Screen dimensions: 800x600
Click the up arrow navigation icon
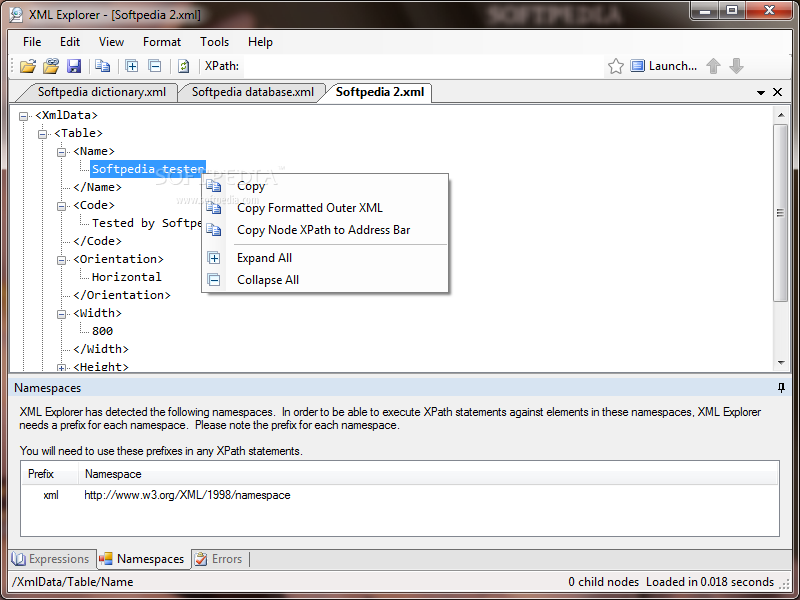713,66
